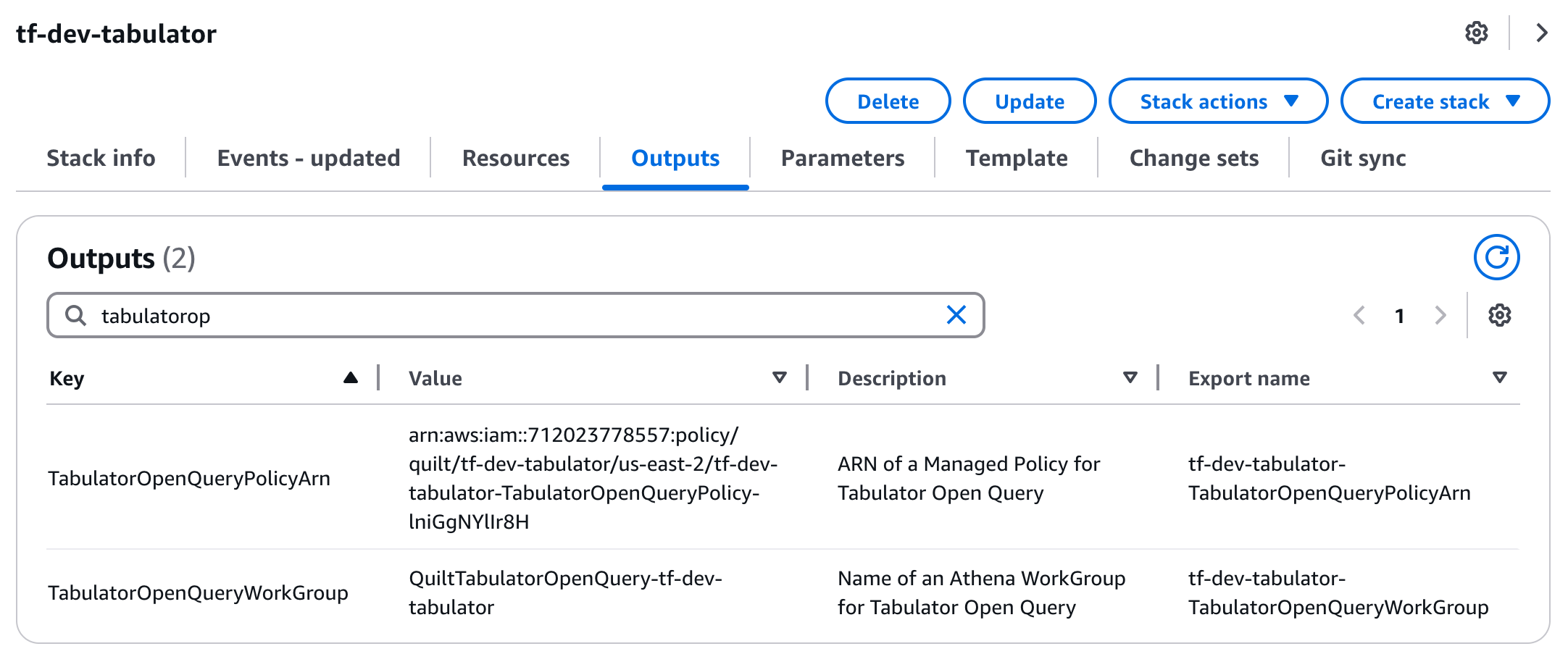Sort by Value column arrow
The image size is (1568, 662).
(780, 377)
